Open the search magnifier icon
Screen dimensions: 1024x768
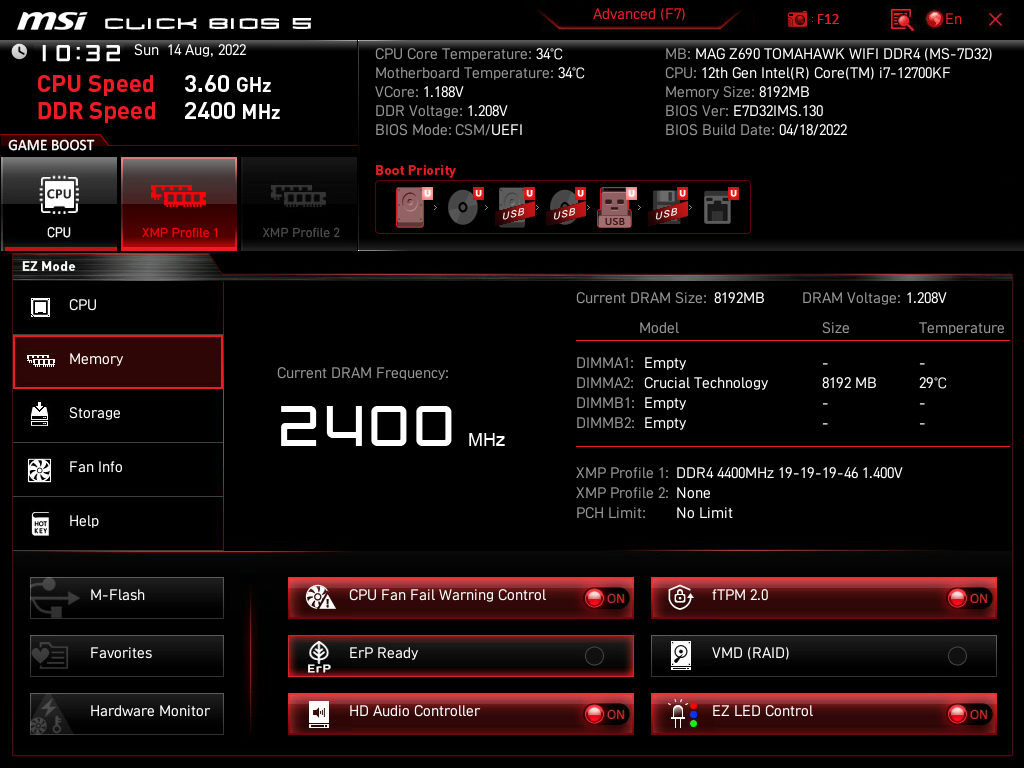coord(902,20)
